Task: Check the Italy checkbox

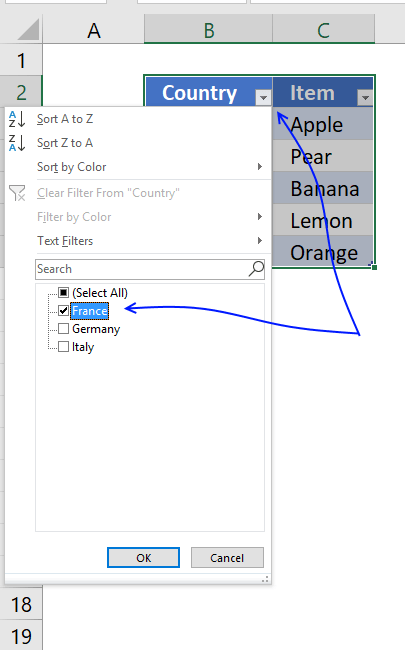Action: coord(63,347)
